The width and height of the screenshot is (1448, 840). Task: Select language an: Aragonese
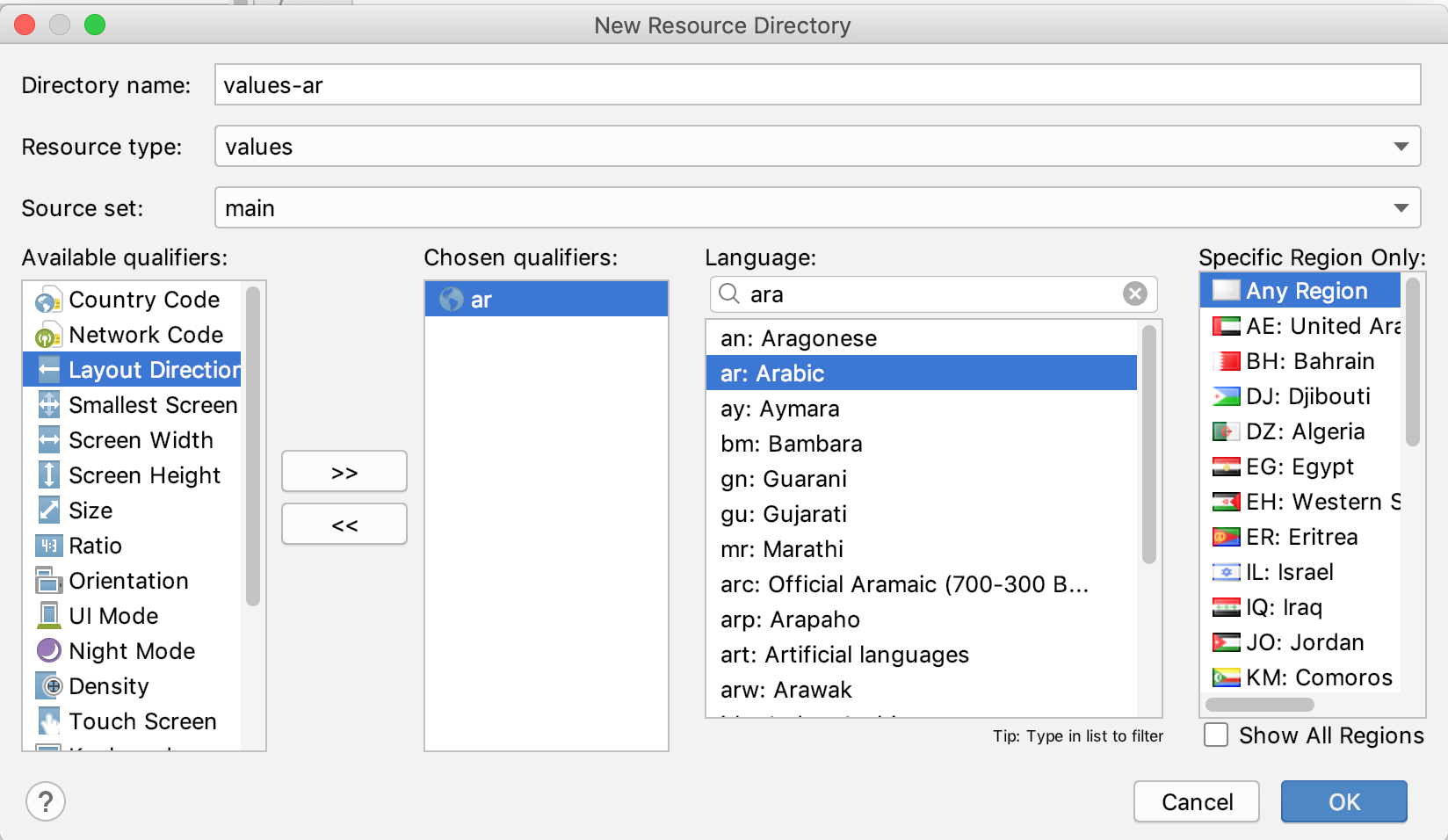click(921, 337)
